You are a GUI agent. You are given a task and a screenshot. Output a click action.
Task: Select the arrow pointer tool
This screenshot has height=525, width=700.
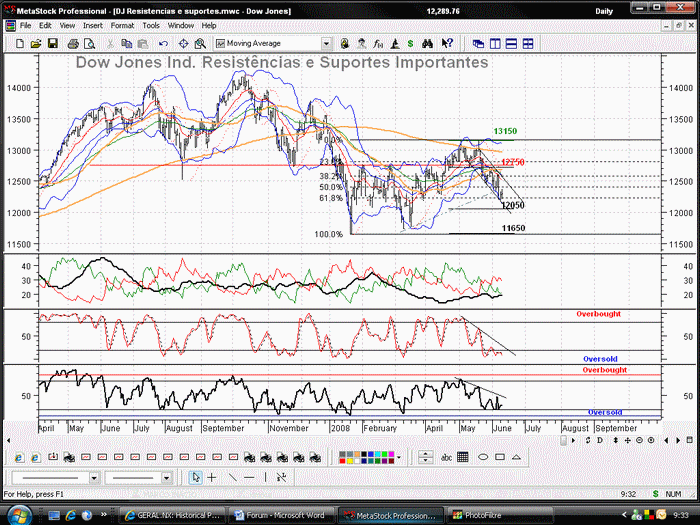195,478
